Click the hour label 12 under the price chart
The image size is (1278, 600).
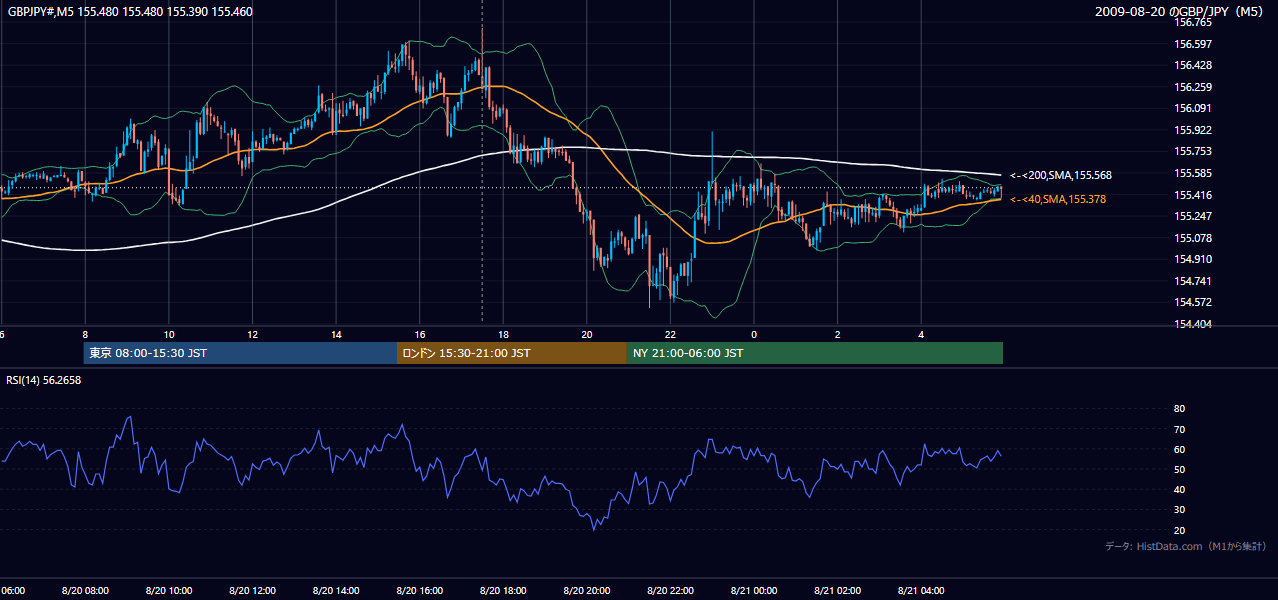pos(253,335)
